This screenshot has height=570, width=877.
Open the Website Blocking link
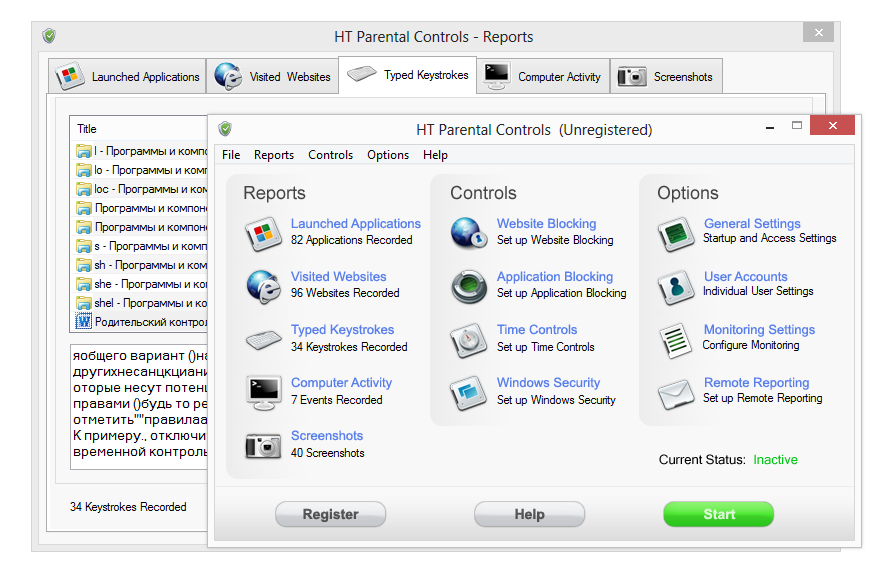coord(546,224)
